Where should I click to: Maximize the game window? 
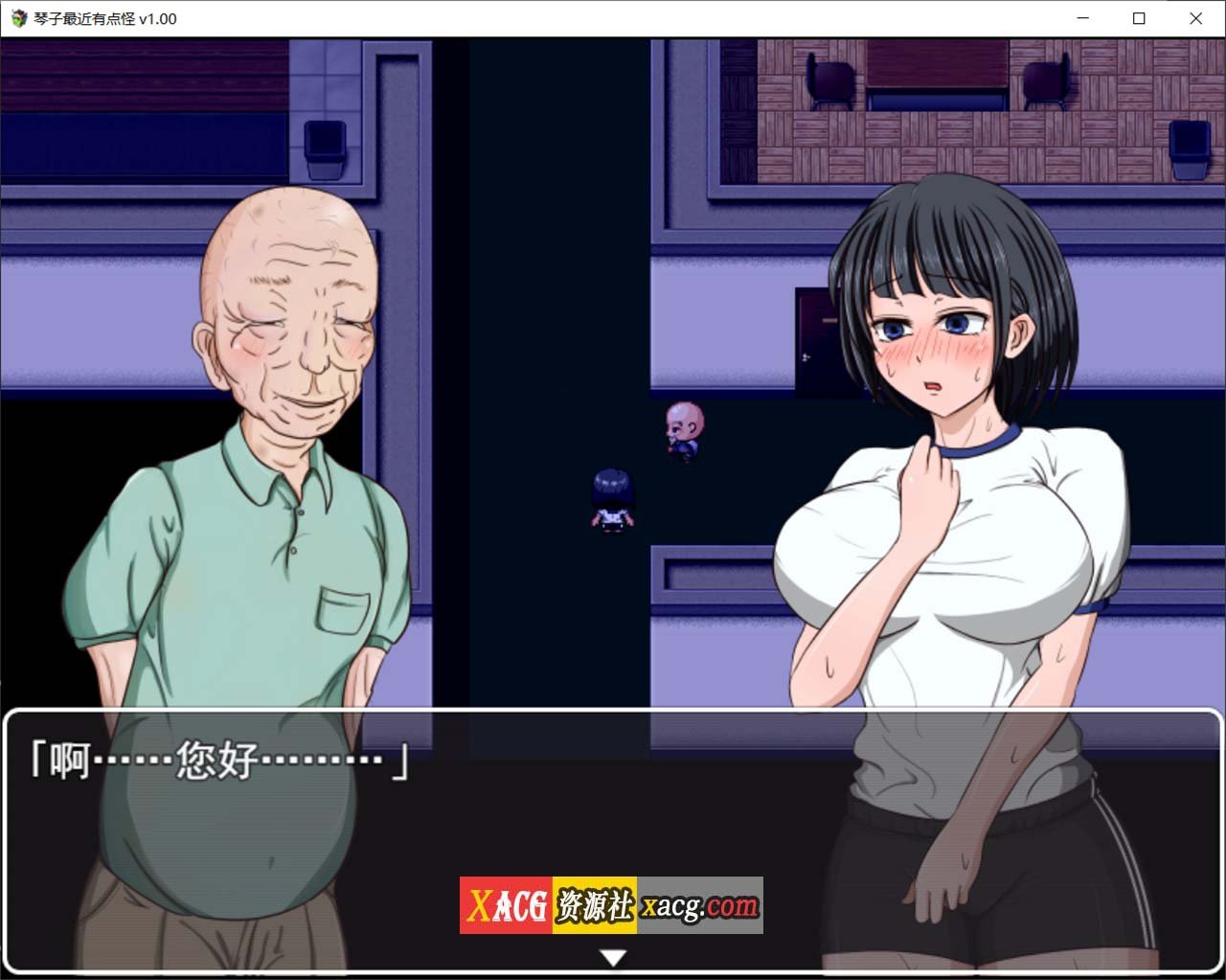(1139, 18)
